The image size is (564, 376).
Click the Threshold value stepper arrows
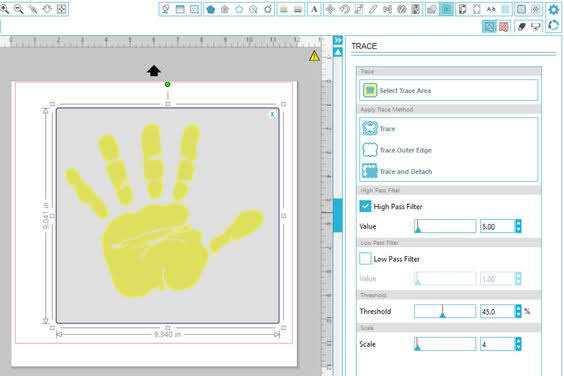(518, 311)
